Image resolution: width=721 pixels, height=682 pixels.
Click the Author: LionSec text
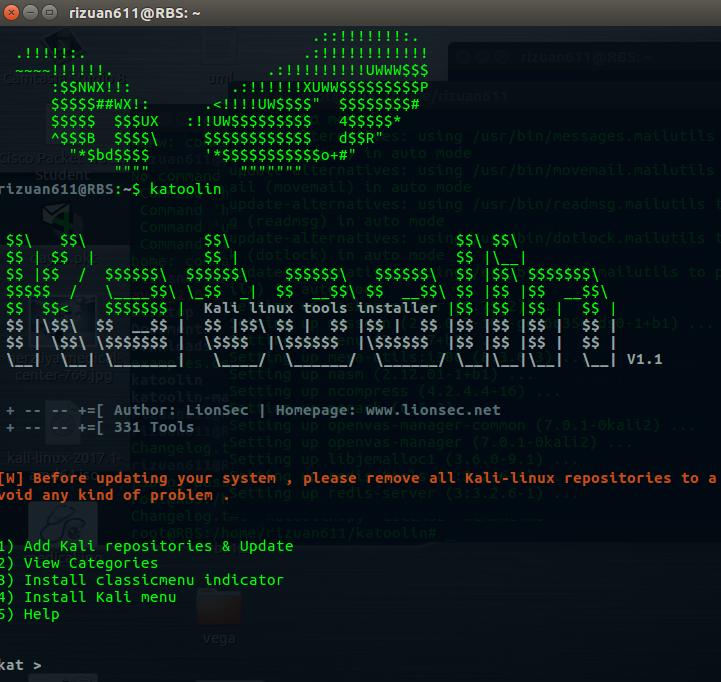(x=181, y=410)
